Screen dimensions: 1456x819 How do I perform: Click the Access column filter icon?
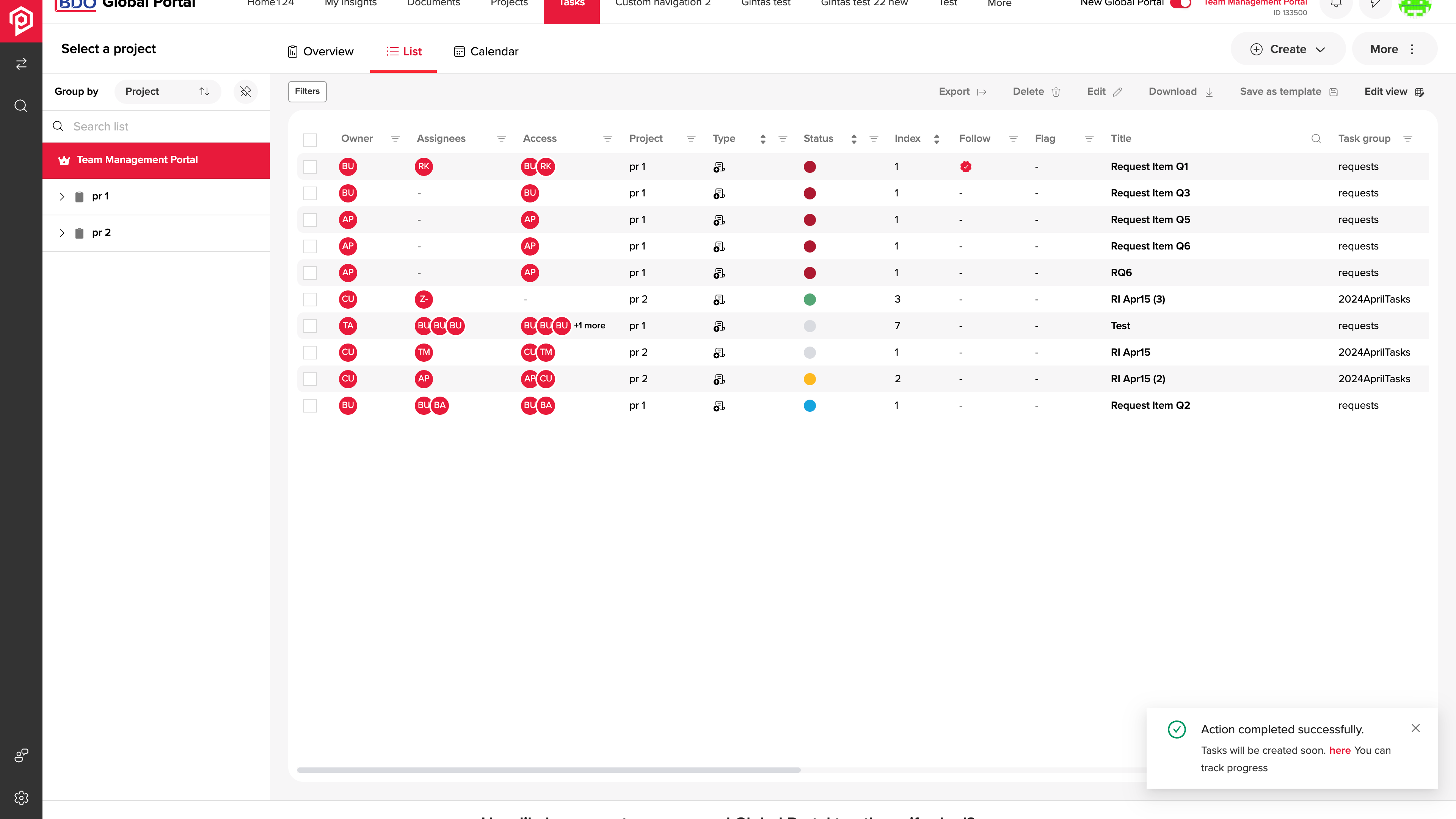coord(607,138)
